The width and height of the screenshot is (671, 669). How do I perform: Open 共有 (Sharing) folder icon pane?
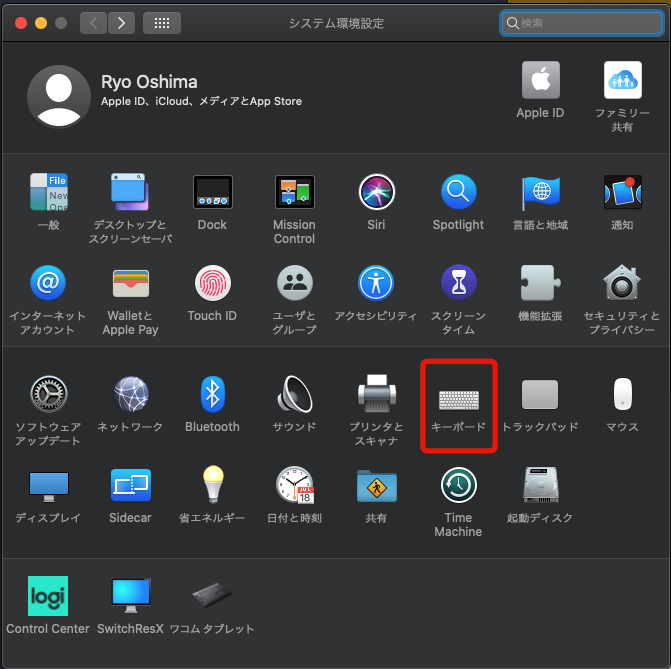[x=377, y=486]
